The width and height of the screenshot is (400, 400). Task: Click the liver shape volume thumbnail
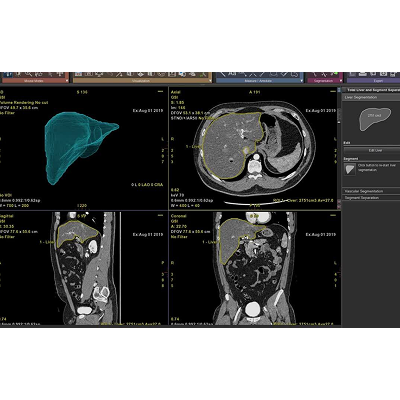(x=375, y=119)
